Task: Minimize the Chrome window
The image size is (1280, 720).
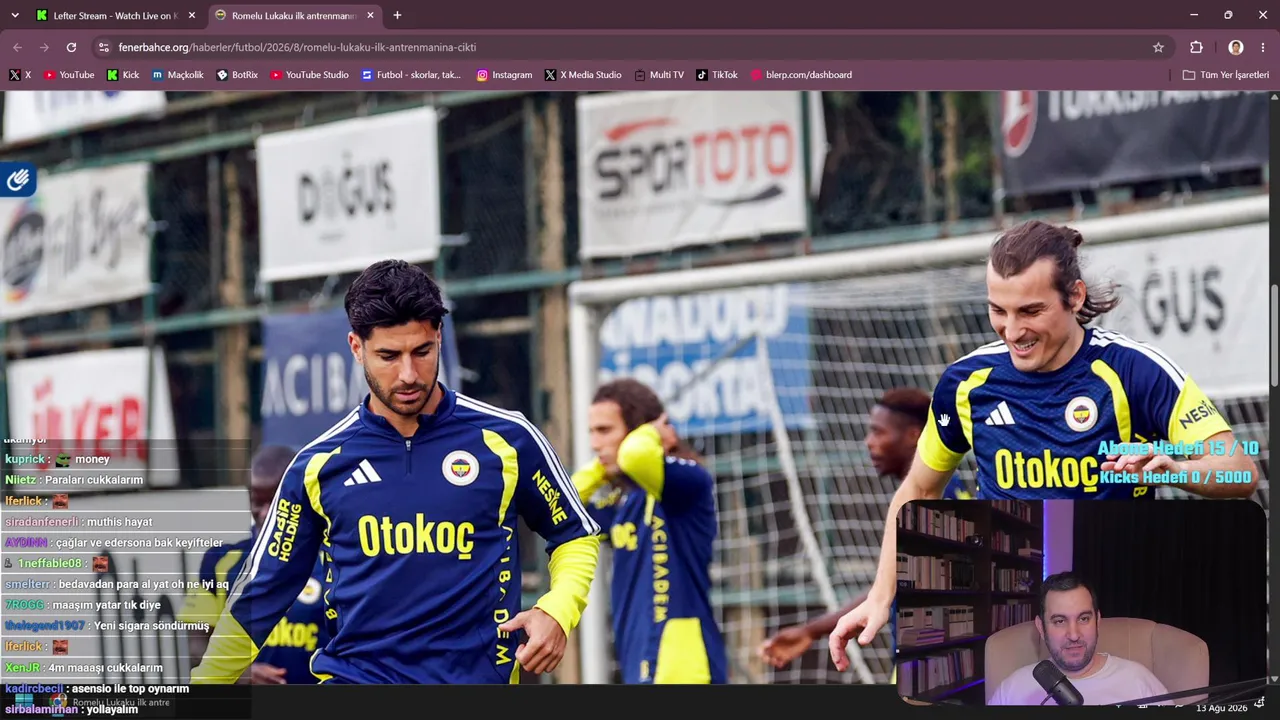Action: (x=1194, y=15)
